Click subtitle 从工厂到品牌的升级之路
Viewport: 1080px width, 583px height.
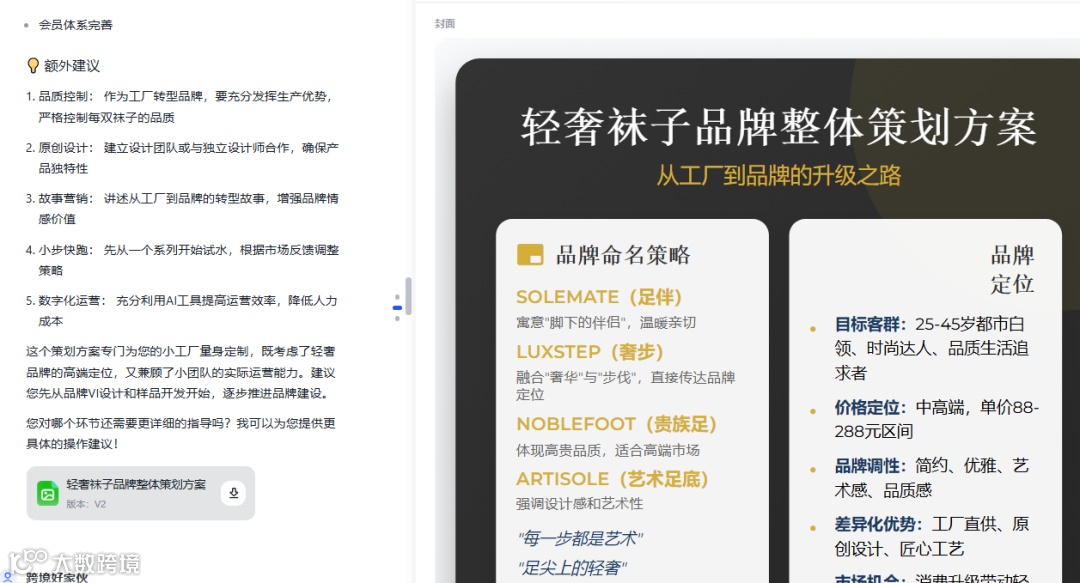[x=779, y=176]
